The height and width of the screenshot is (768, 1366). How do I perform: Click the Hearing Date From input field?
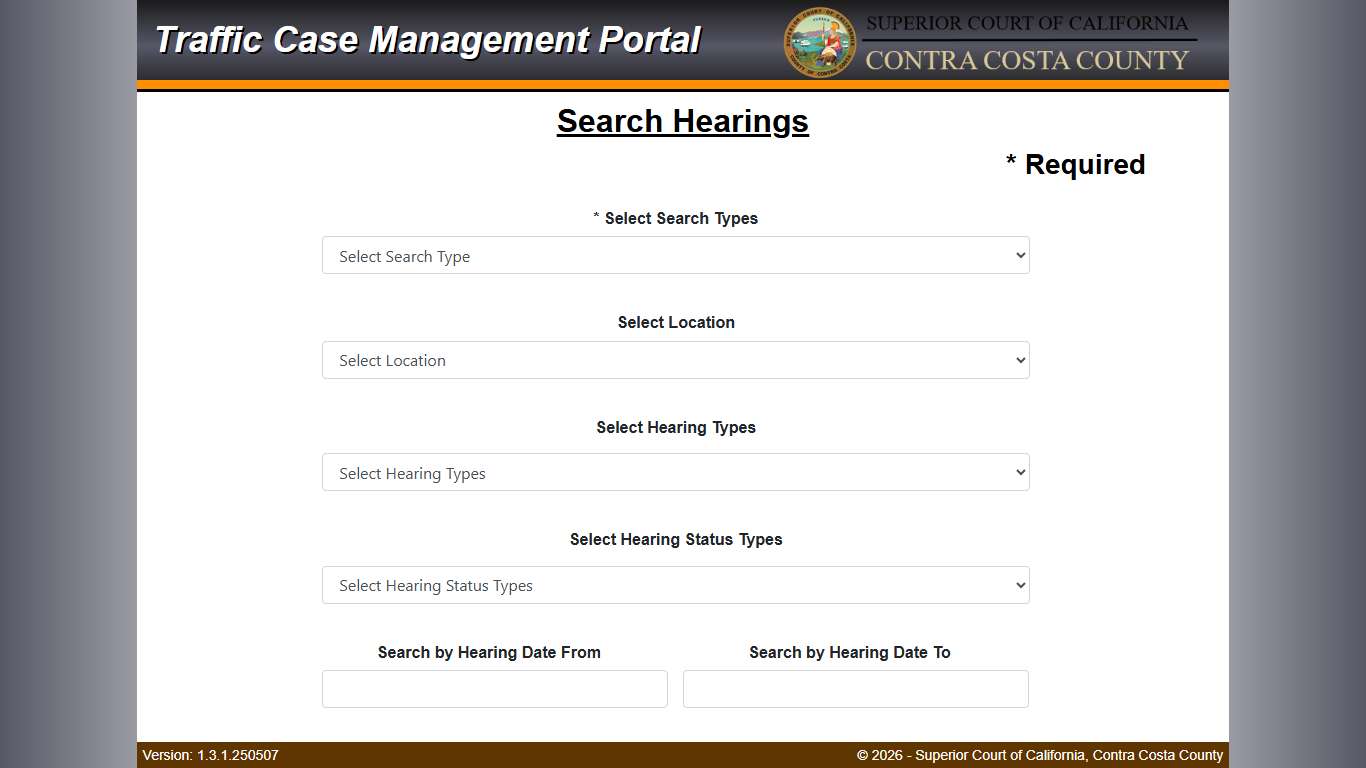click(x=494, y=688)
